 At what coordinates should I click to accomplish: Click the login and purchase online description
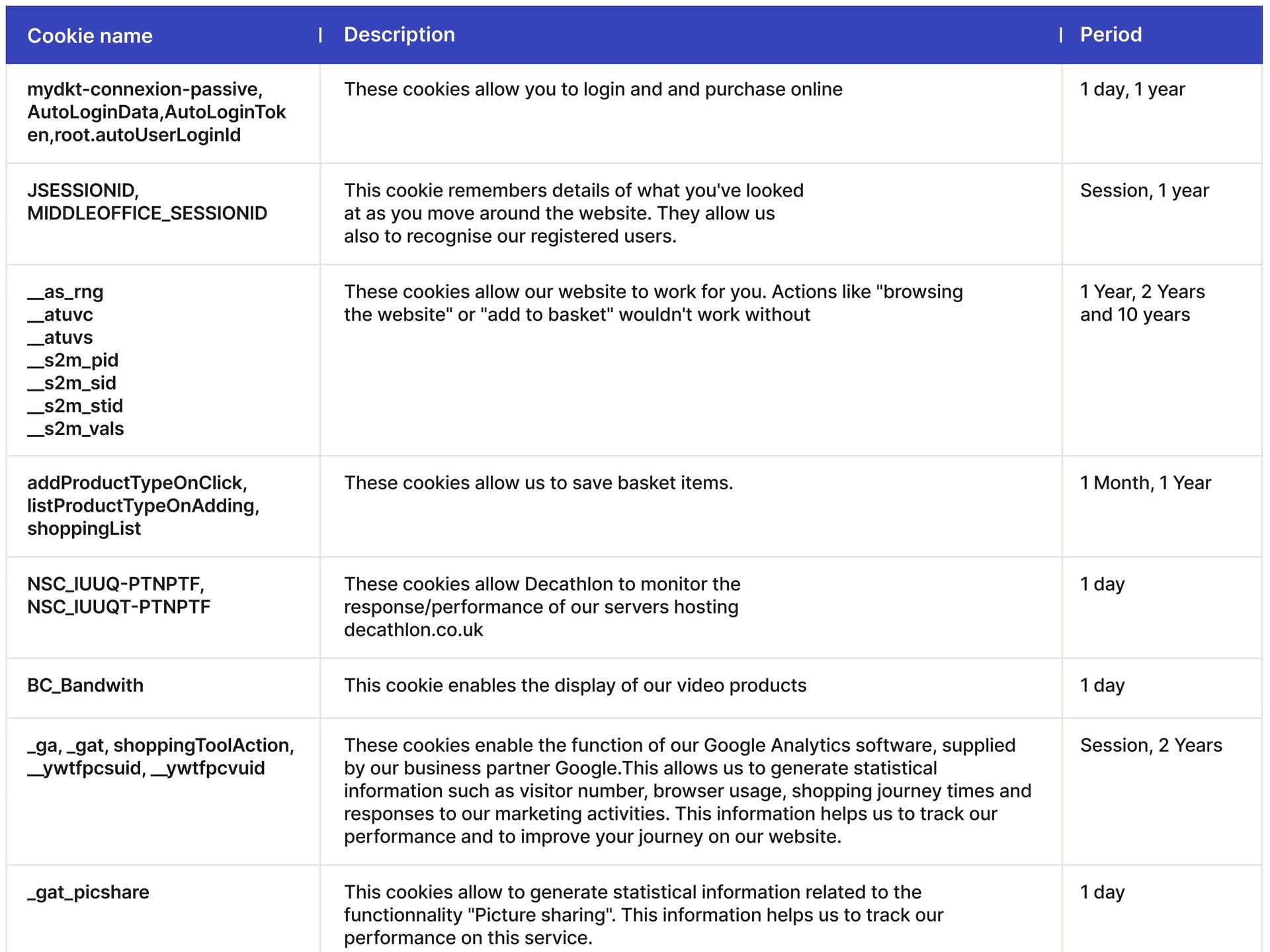[x=593, y=89]
